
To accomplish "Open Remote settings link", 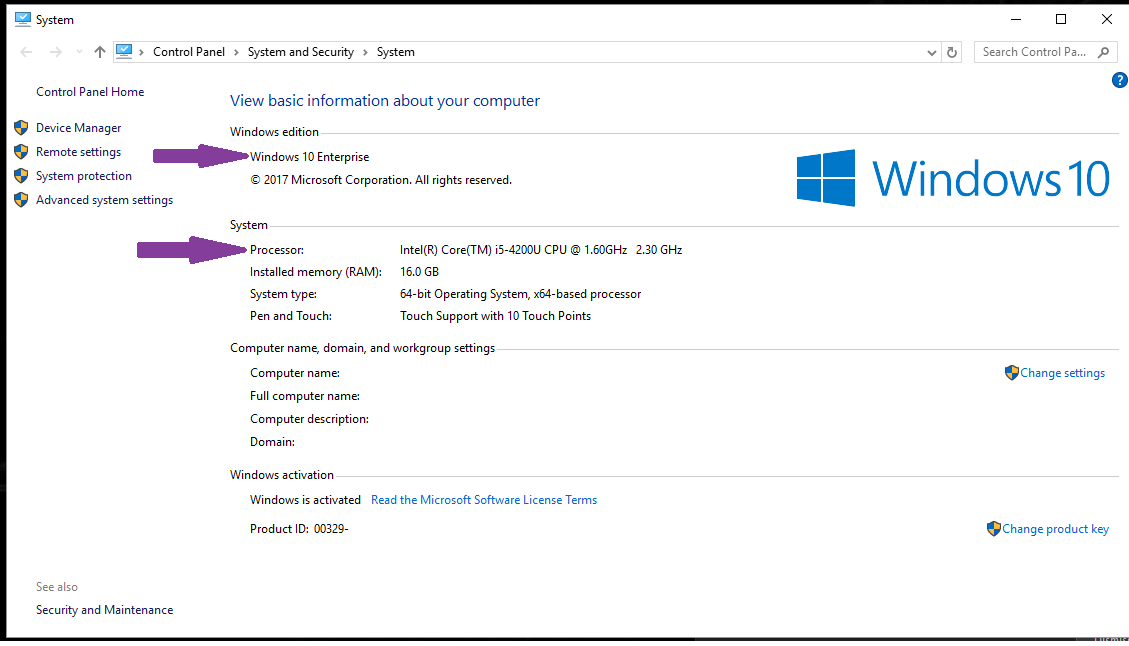I will pyautogui.click(x=78, y=152).
